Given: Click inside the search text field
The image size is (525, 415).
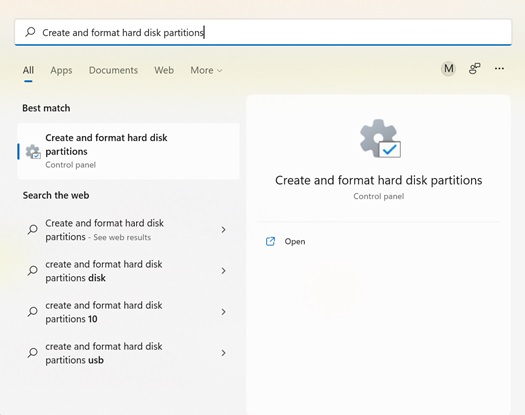Looking at the screenshot, I should click(x=263, y=32).
